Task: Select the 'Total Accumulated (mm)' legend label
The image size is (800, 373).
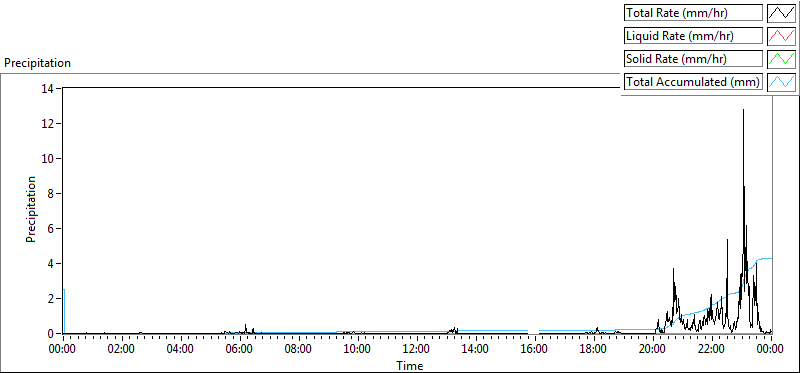Action: coord(692,82)
